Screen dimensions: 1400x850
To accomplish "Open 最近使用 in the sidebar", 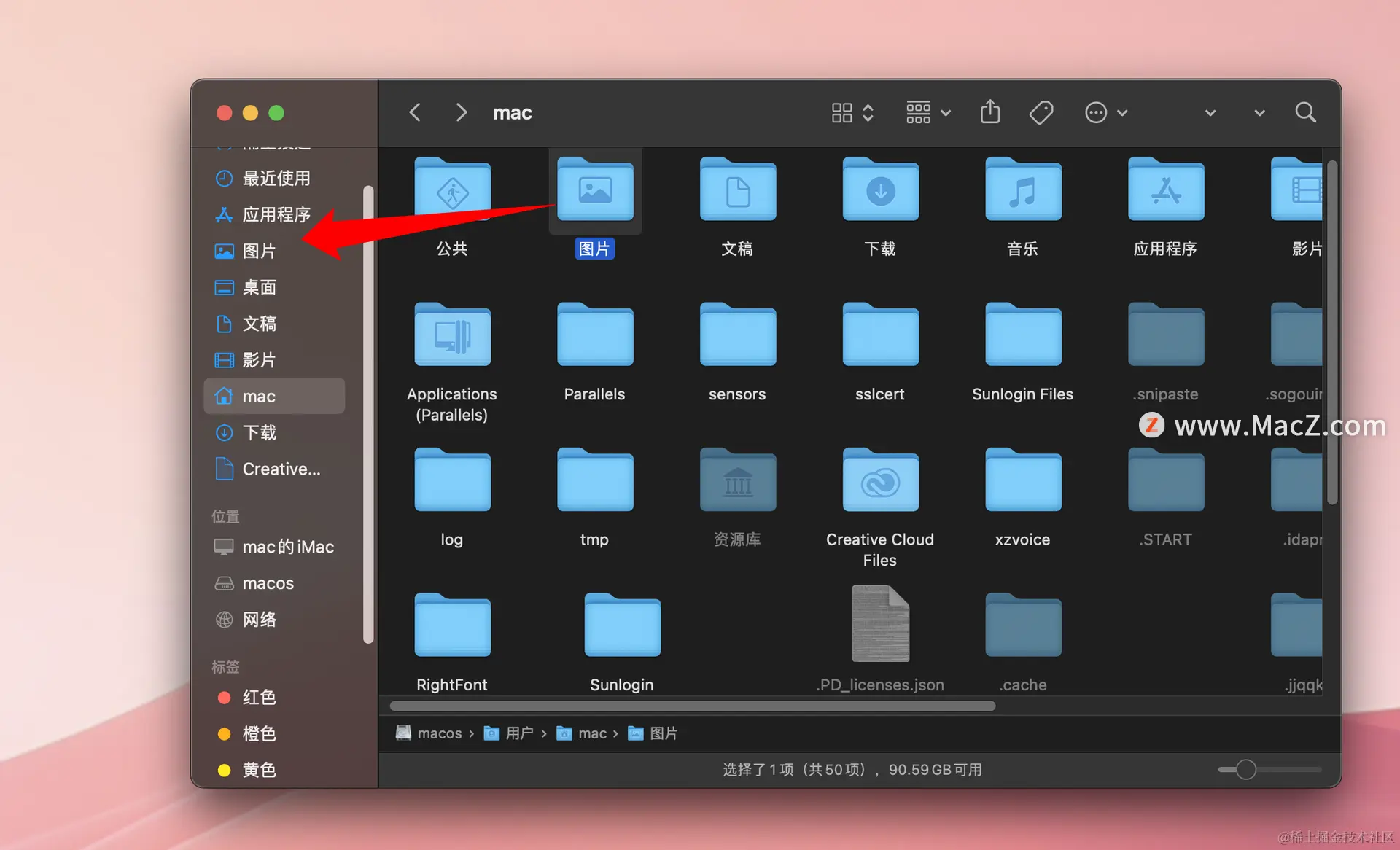I will point(276,178).
